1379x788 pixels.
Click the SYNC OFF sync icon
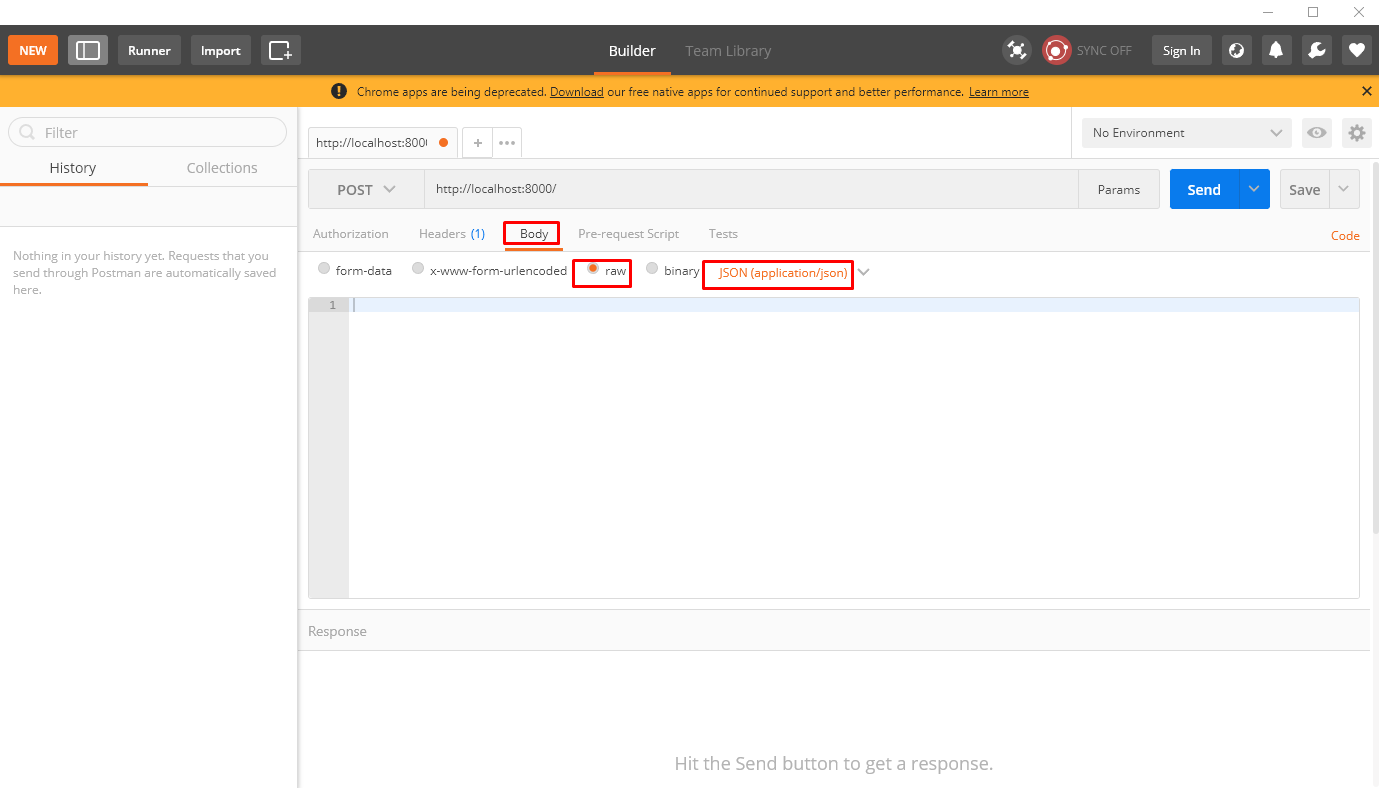[x=1057, y=50]
